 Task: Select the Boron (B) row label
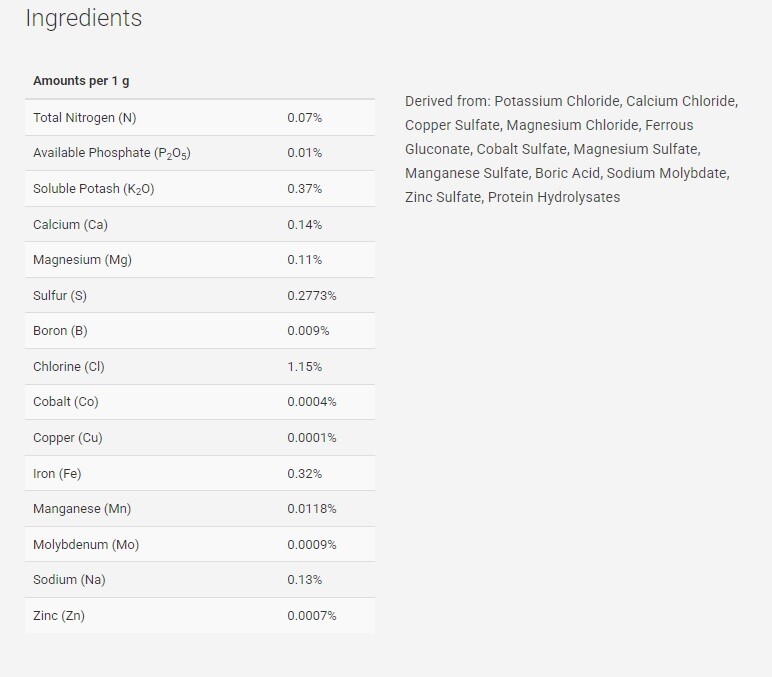pyautogui.click(x=60, y=331)
